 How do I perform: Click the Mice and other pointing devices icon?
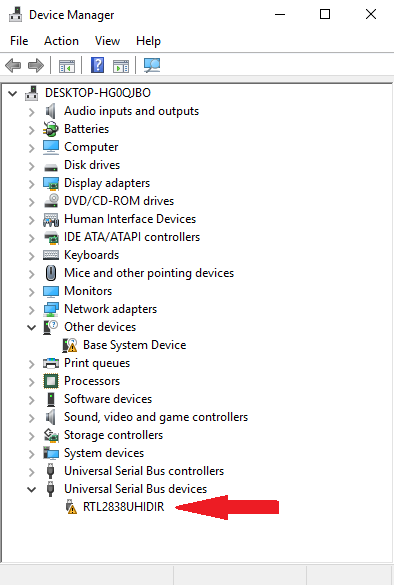point(51,273)
